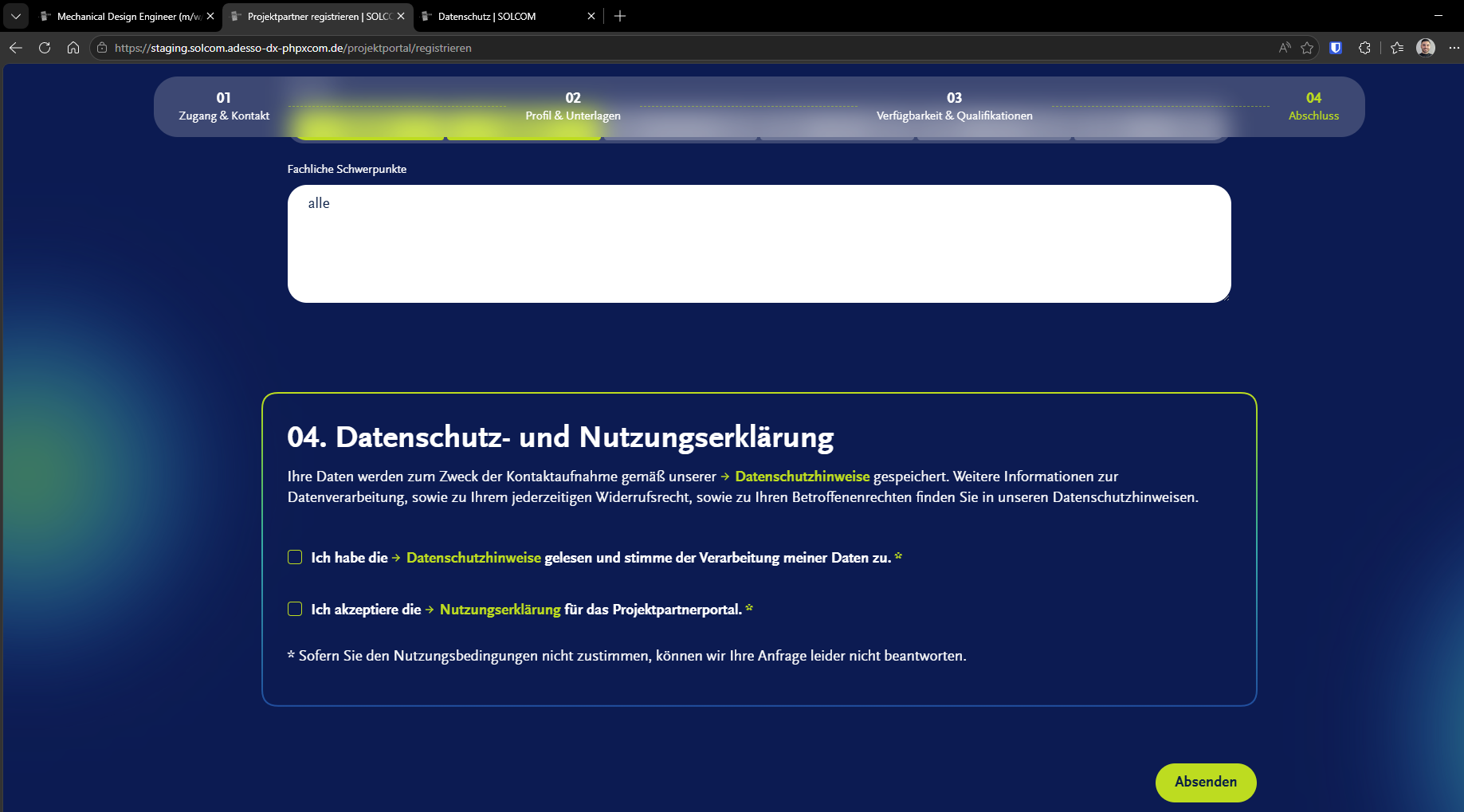Open the browser home page
Screen dimensions: 1464x812
coord(73,48)
